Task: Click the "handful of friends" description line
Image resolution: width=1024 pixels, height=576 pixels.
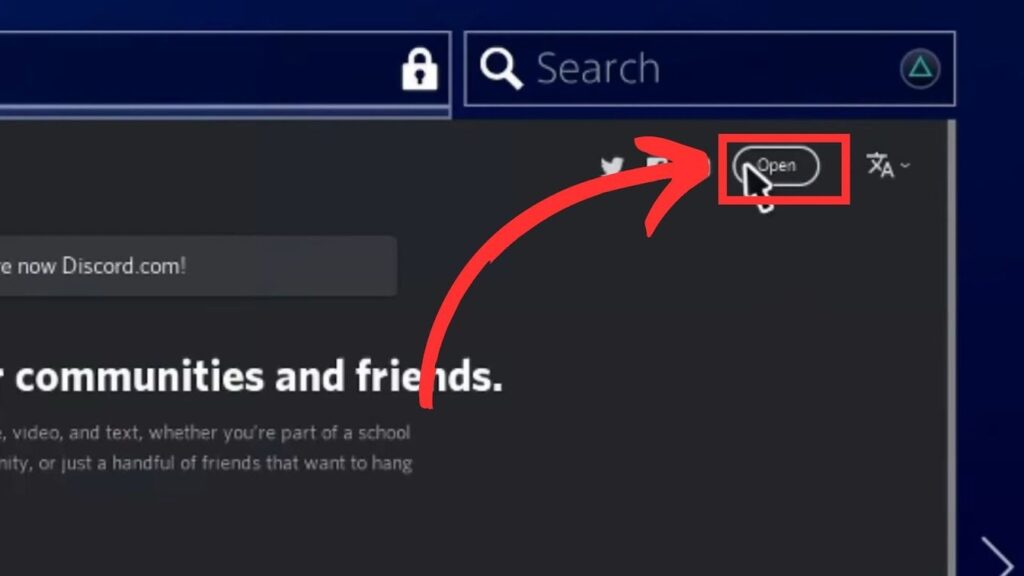Action: (206, 464)
